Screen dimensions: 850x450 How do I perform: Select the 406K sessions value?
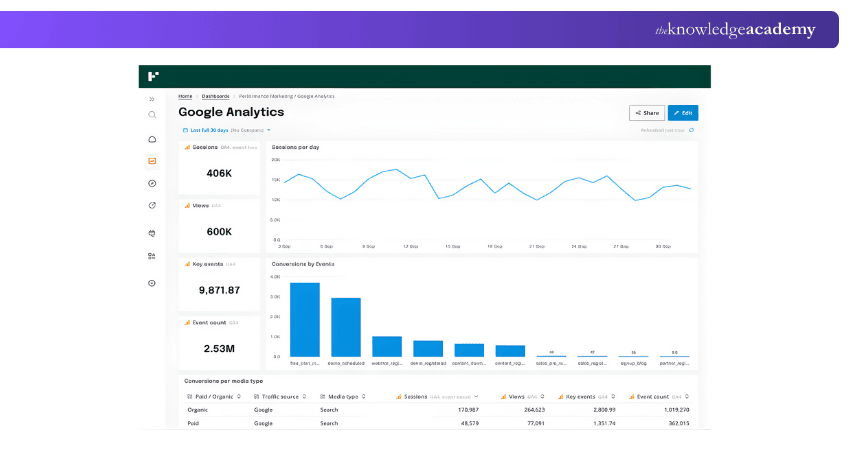tap(219, 173)
